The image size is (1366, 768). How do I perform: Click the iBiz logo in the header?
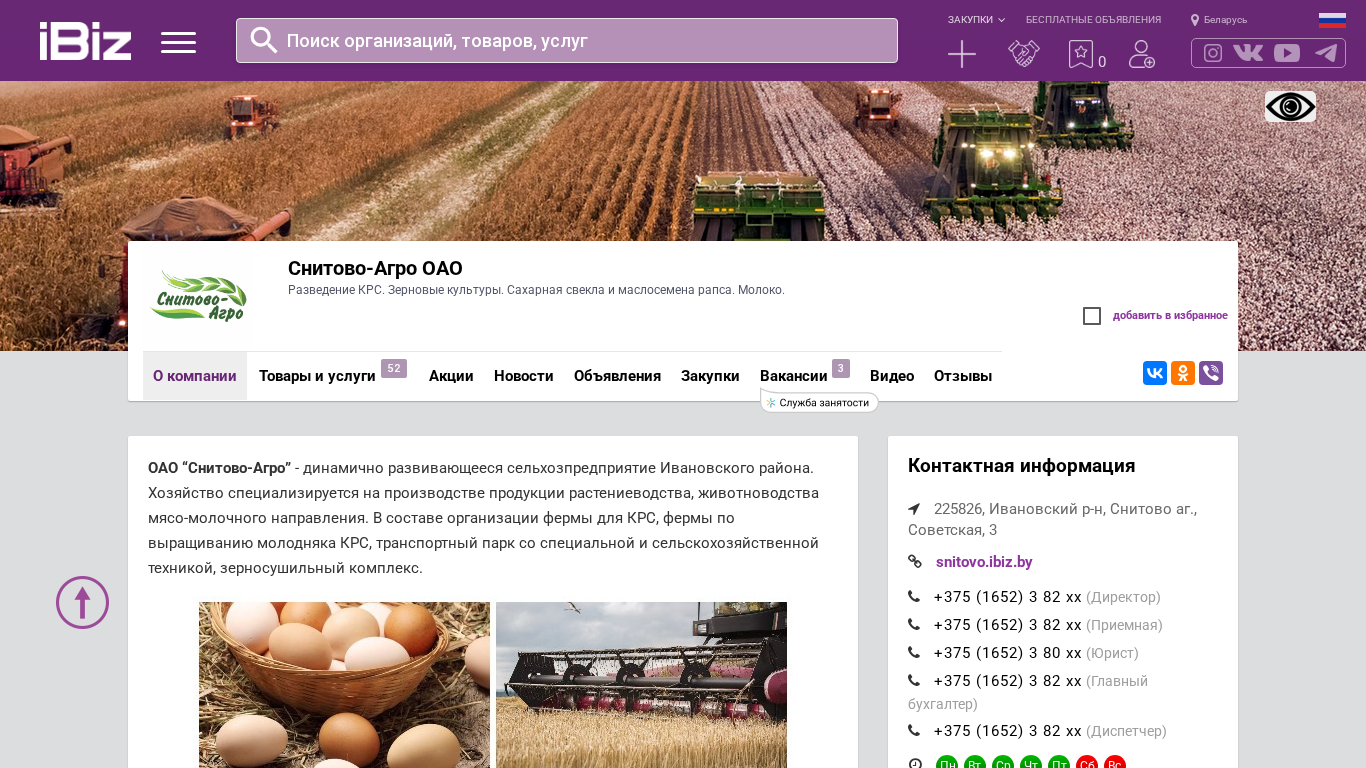pos(85,41)
